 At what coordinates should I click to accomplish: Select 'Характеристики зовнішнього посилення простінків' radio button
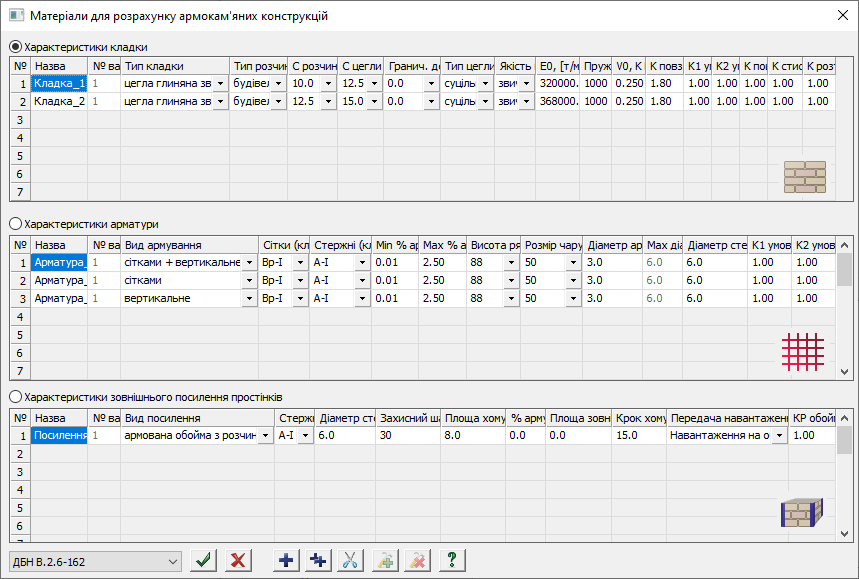click(x=15, y=397)
